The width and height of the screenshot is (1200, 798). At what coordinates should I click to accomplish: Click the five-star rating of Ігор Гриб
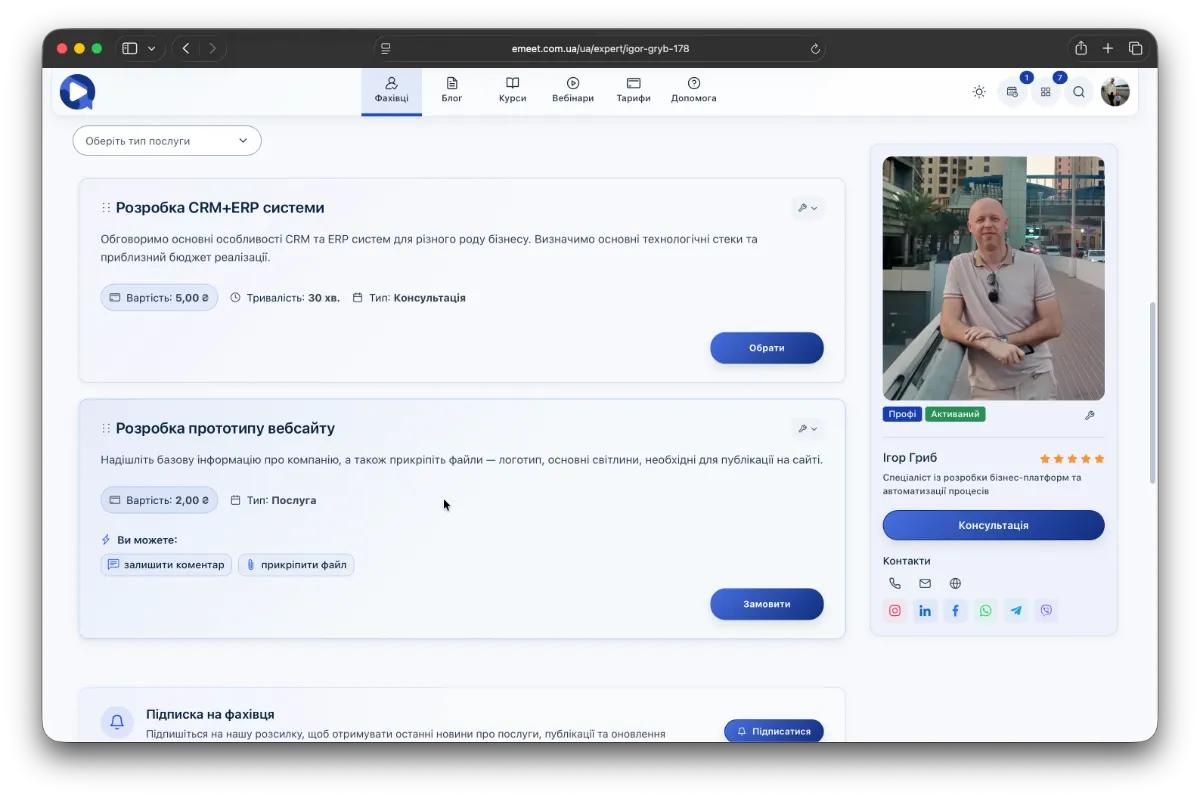click(1072, 459)
